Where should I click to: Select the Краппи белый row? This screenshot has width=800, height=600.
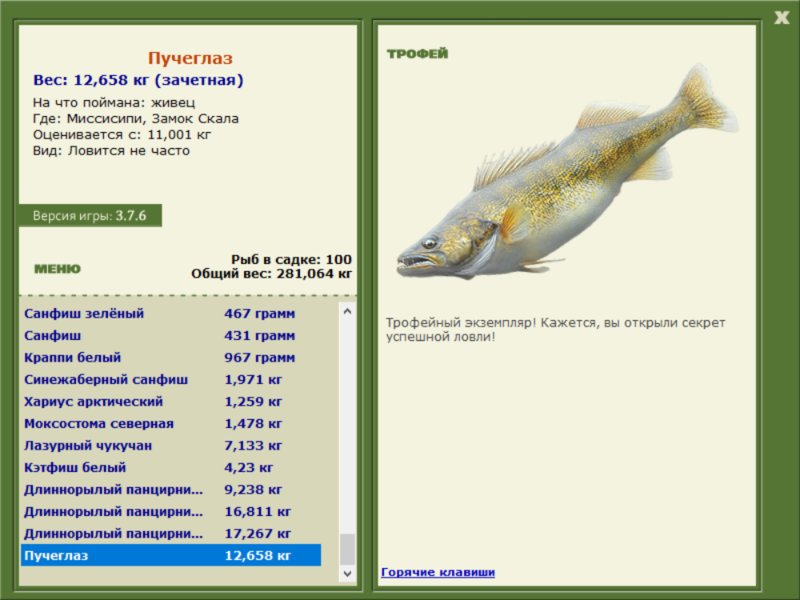click(171, 358)
